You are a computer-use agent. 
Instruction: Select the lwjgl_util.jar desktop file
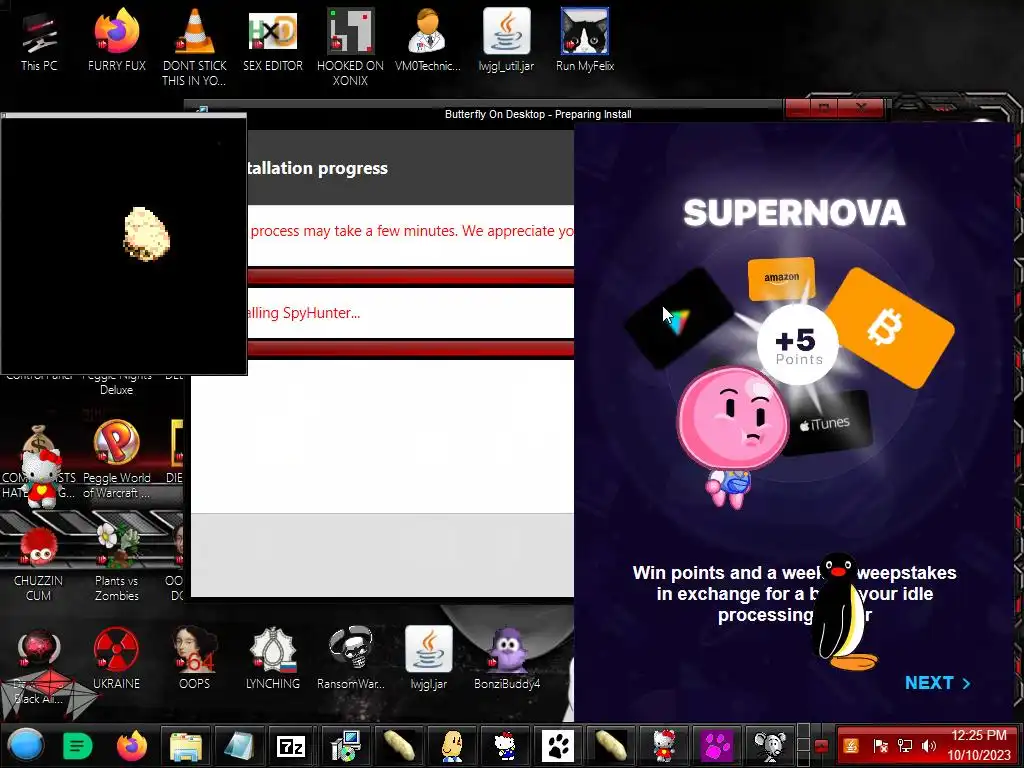click(506, 40)
